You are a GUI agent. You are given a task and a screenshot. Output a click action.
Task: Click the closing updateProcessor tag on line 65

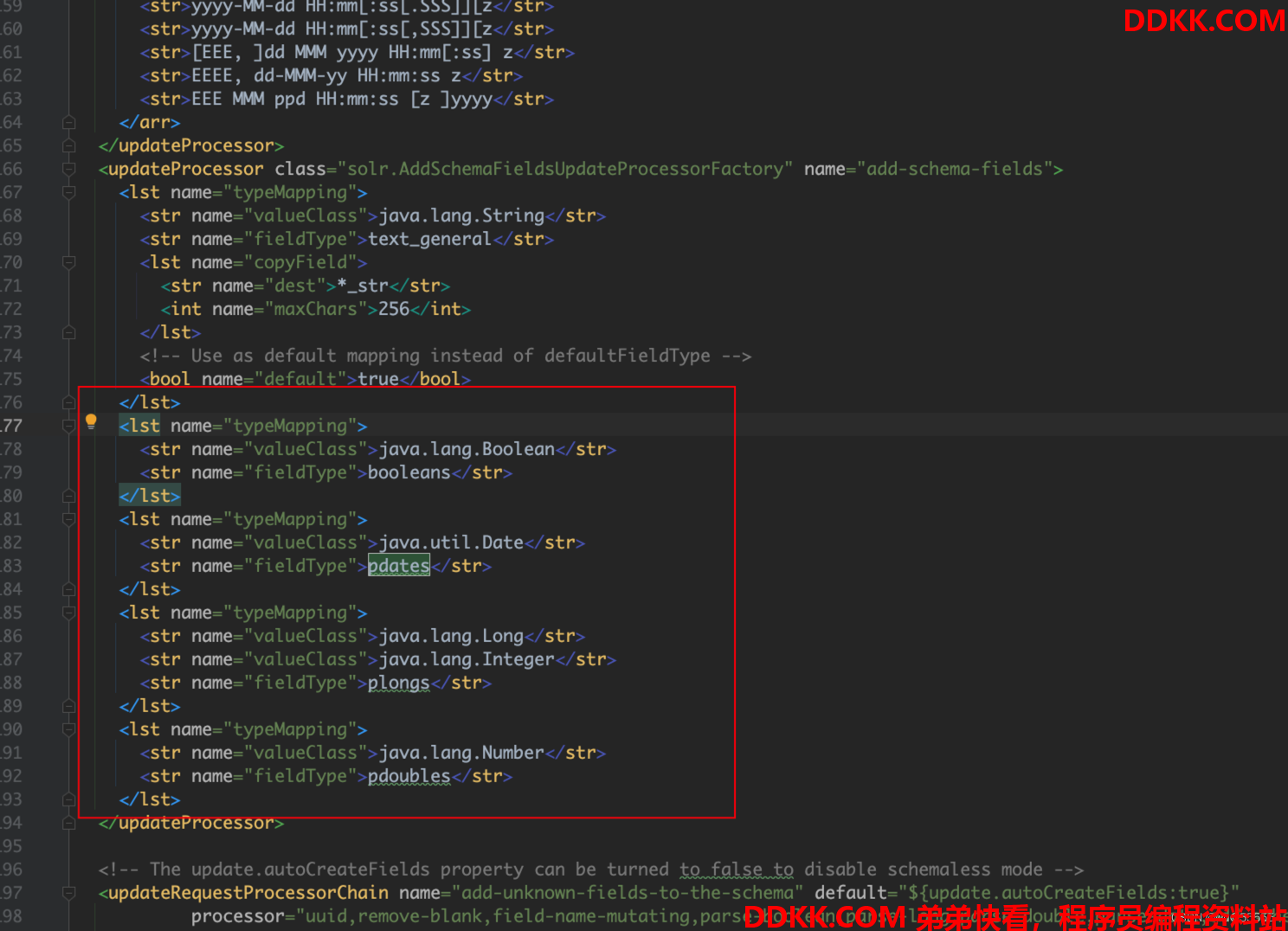click(191, 145)
